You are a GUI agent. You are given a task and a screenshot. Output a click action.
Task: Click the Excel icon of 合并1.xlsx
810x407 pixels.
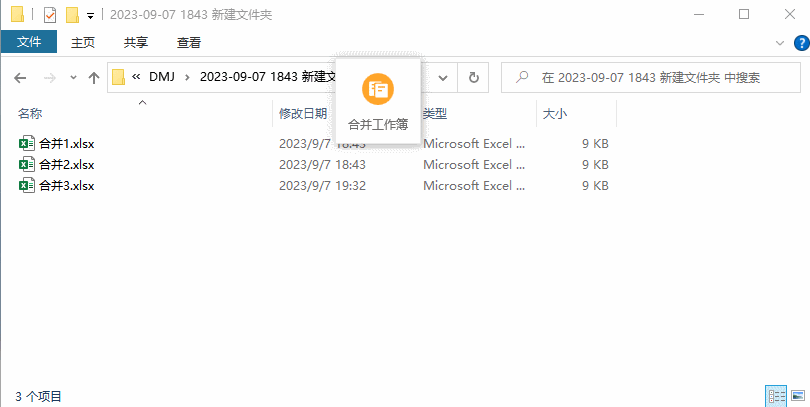click(27, 144)
